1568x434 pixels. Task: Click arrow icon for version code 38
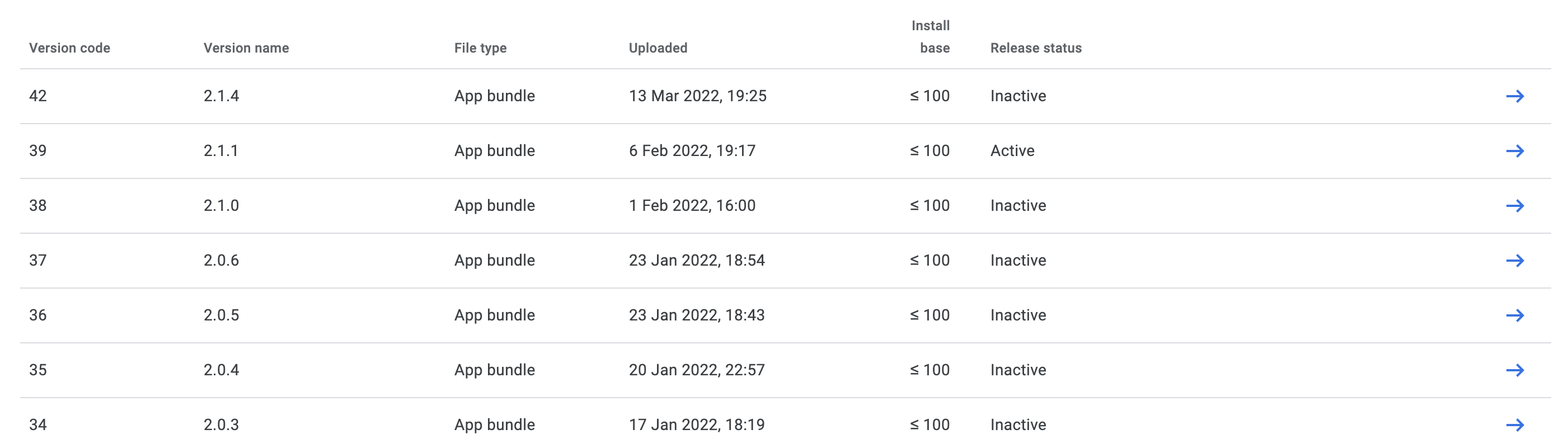point(1514,206)
